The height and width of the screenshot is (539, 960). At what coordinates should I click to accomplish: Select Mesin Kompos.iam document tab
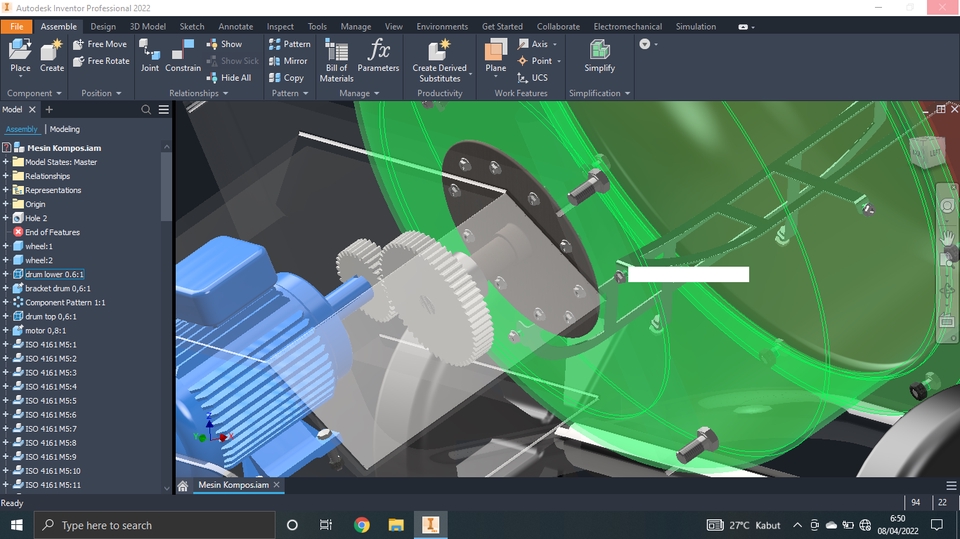[x=233, y=484]
